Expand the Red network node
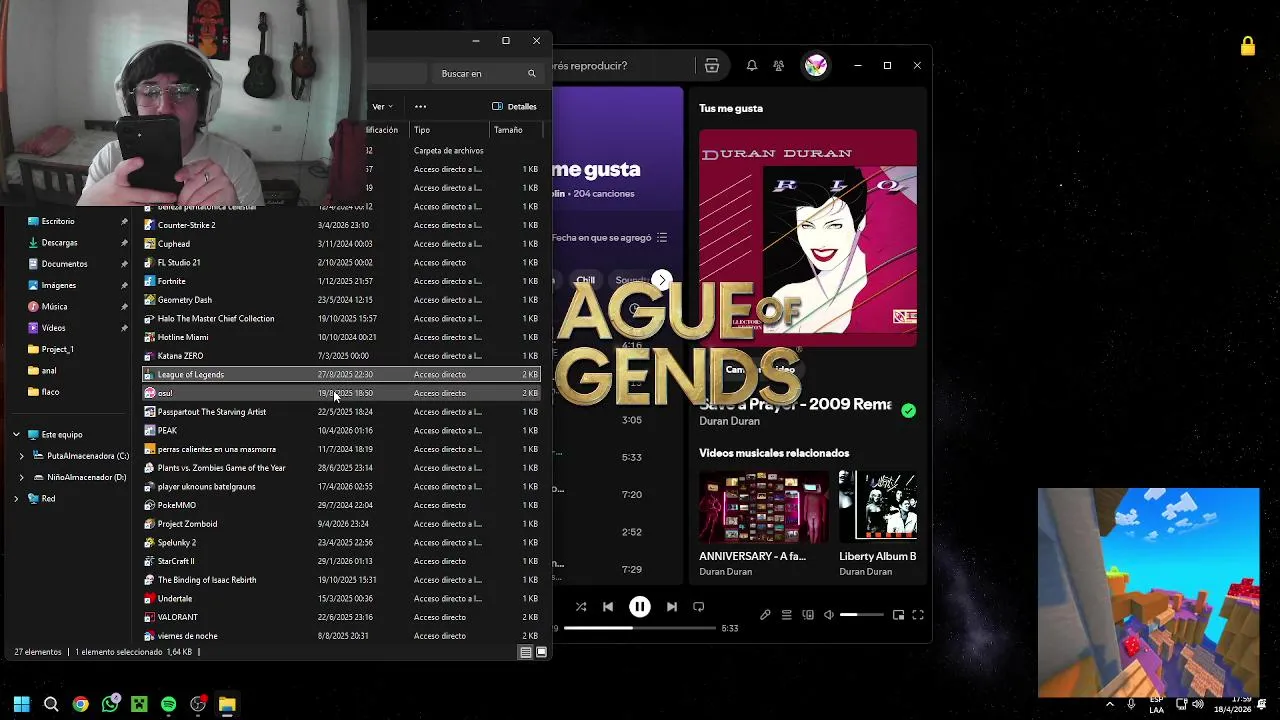 (x=16, y=499)
